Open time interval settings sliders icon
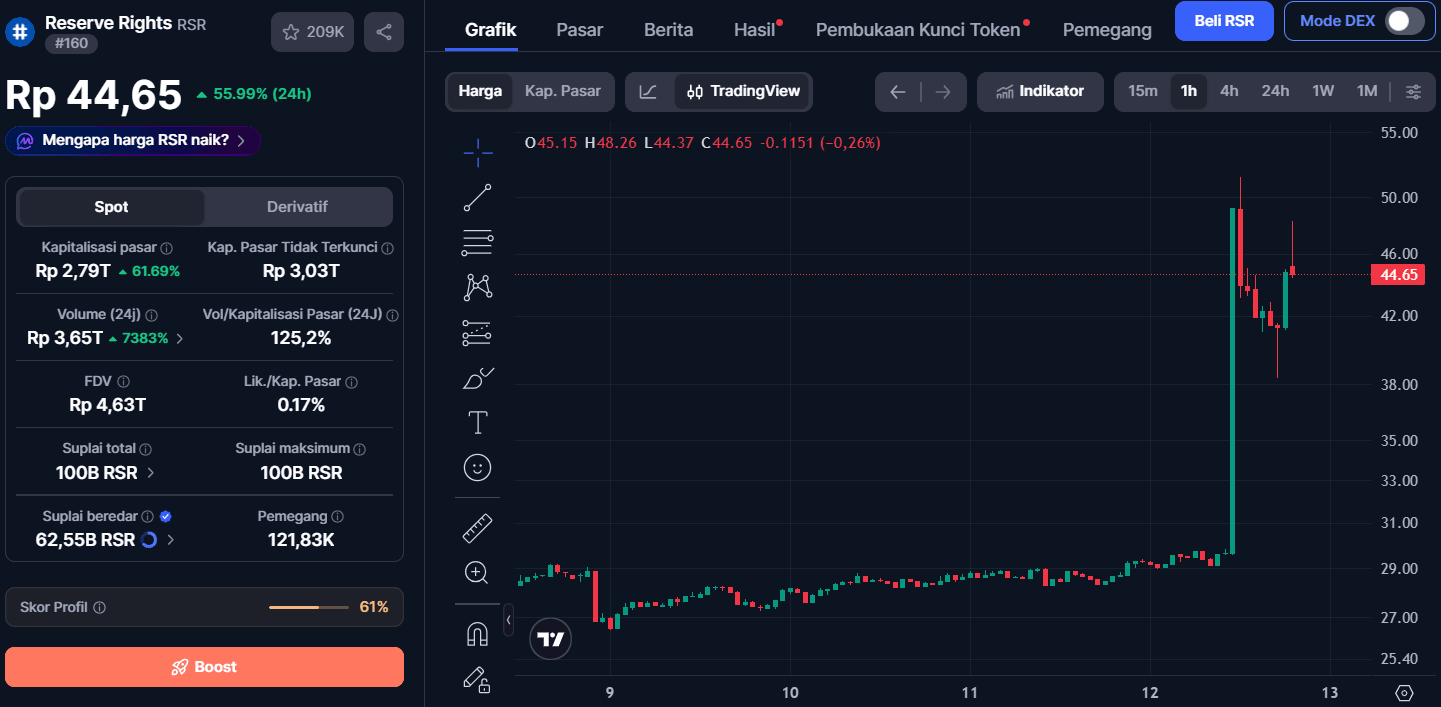The height and width of the screenshot is (707, 1441). [x=1413, y=92]
